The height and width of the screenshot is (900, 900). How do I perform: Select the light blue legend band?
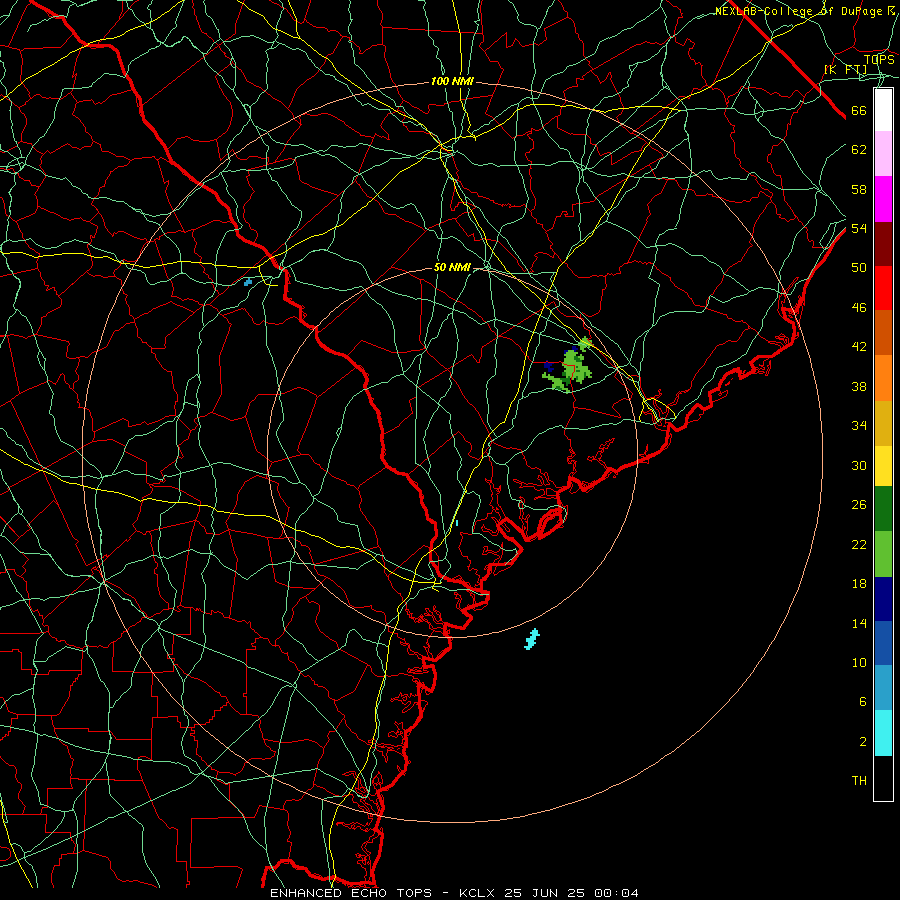click(883, 687)
